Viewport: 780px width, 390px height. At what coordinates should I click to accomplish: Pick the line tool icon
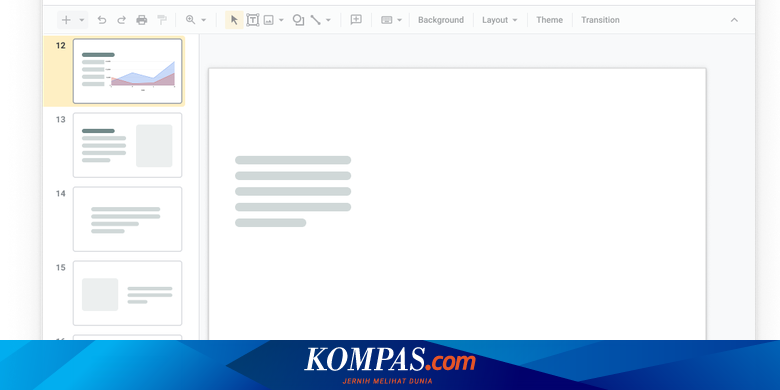coord(315,20)
